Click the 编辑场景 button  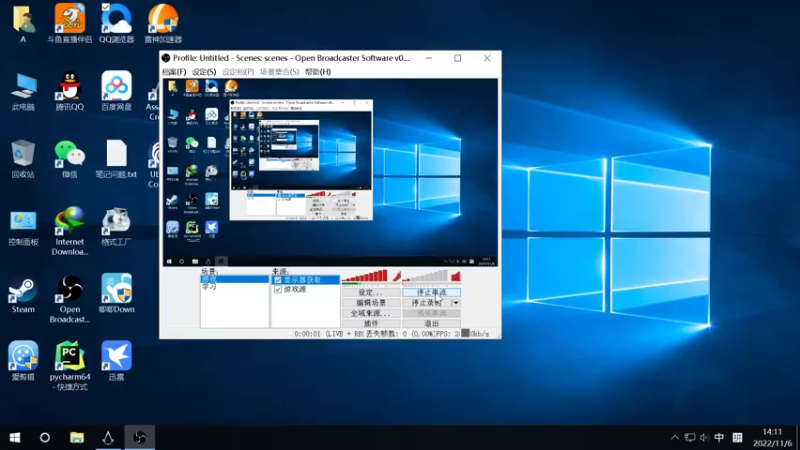tap(371, 303)
